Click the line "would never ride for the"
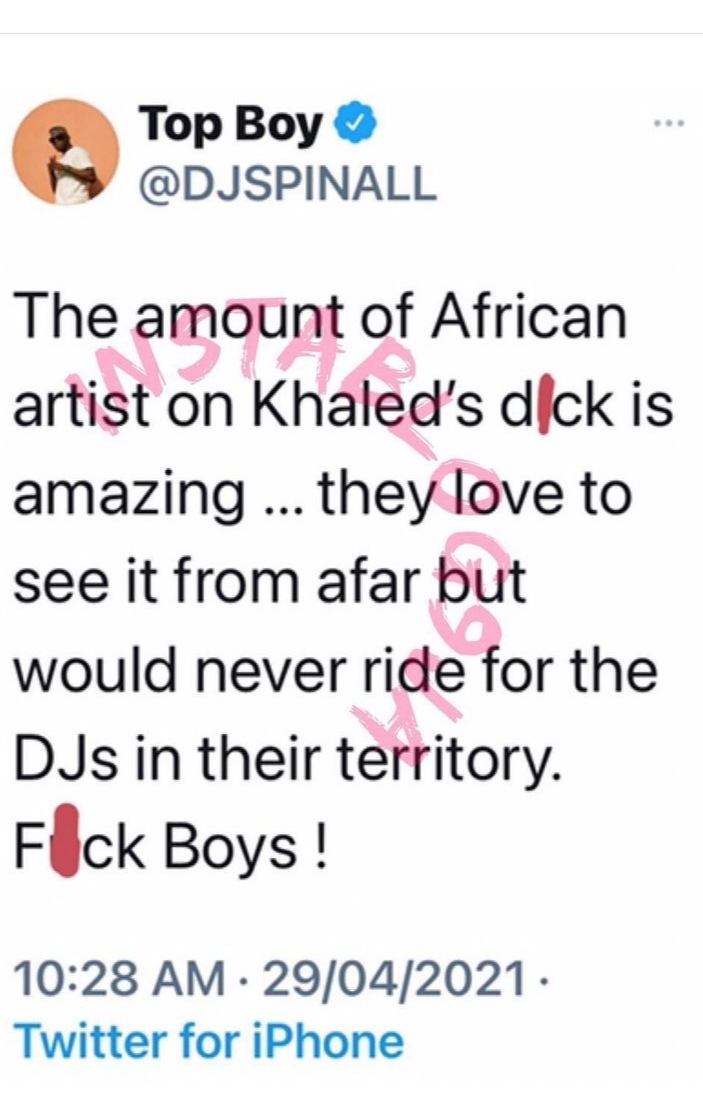This screenshot has width=703, height=1099. pos(337,674)
